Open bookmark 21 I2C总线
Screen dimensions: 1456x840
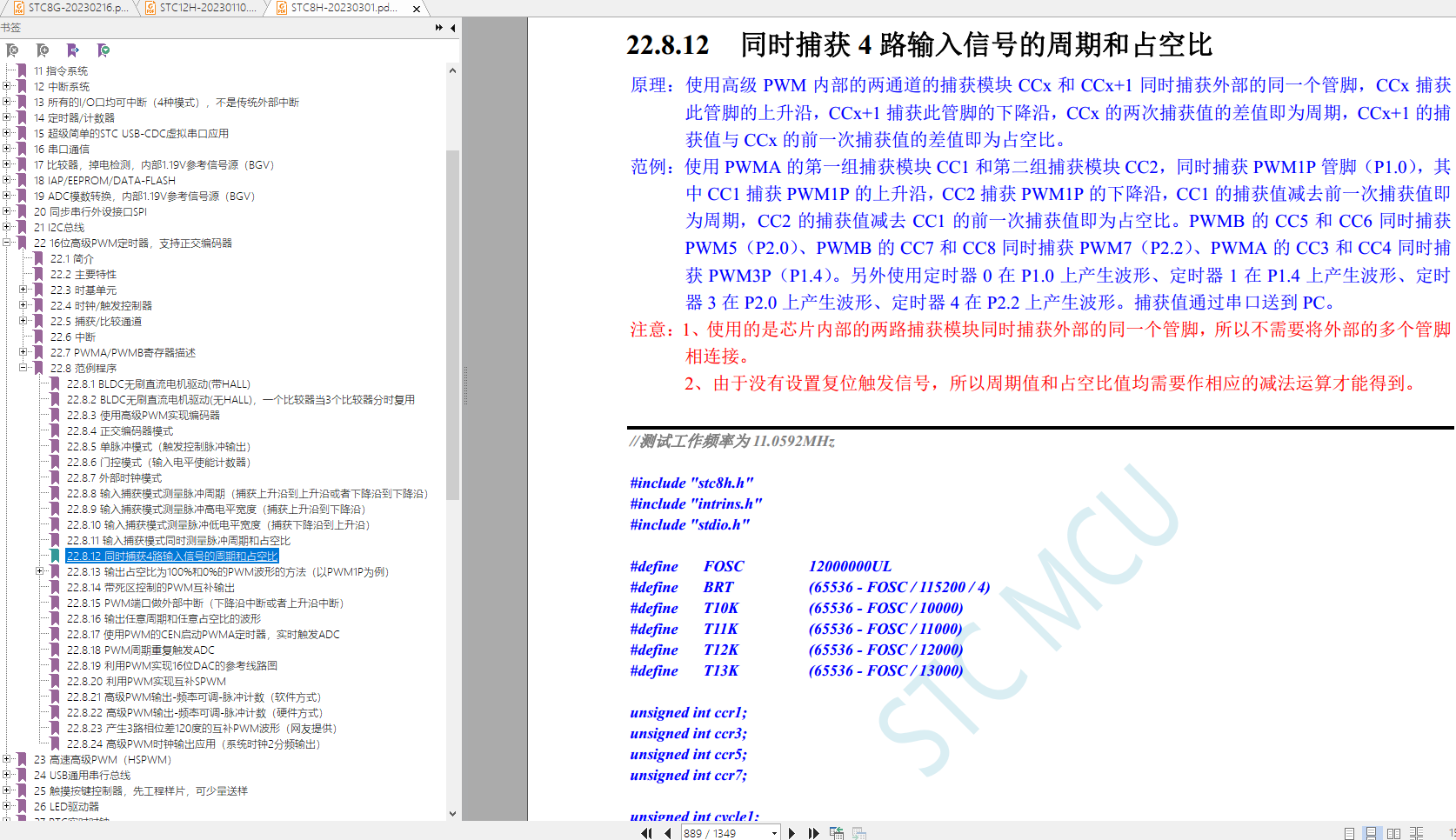[59, 228]
